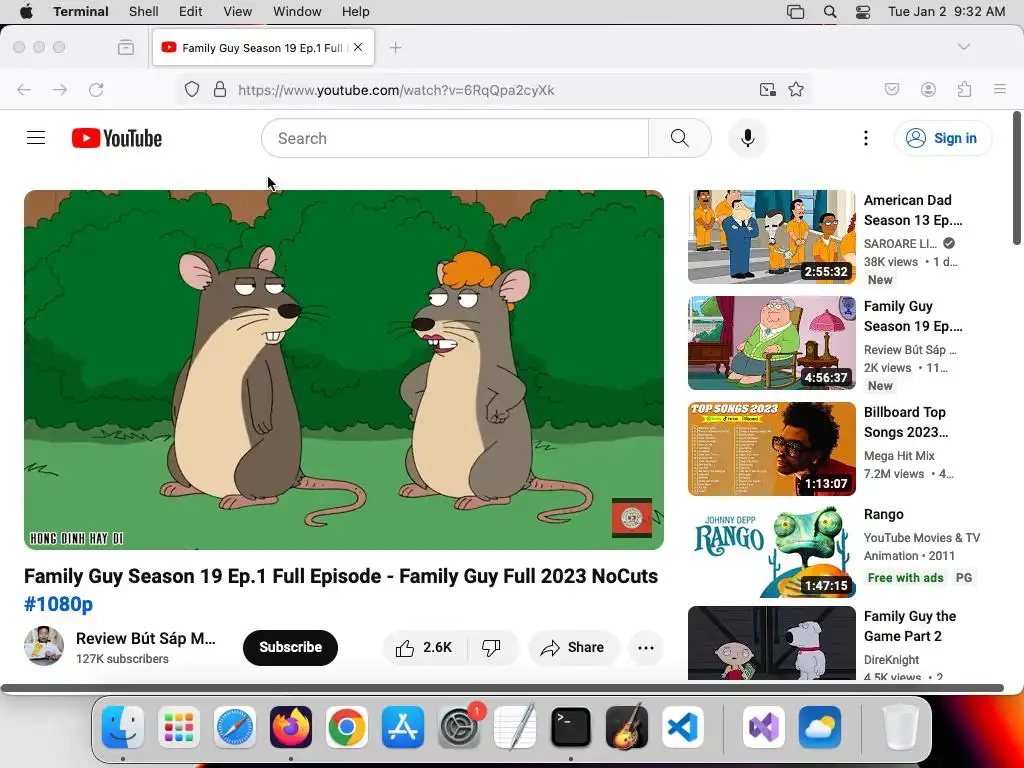Open Firefox extensions puzzle icon

point(965,89)
